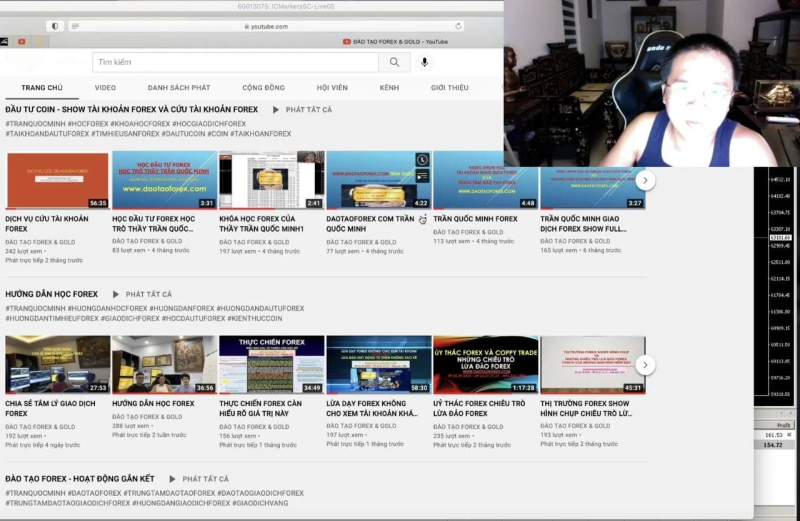This screenshot has width=800, height=521.
Task: Click PHÁT TẤT CẢ for Hoạt Động Gắn Kết
Action: 206,479
